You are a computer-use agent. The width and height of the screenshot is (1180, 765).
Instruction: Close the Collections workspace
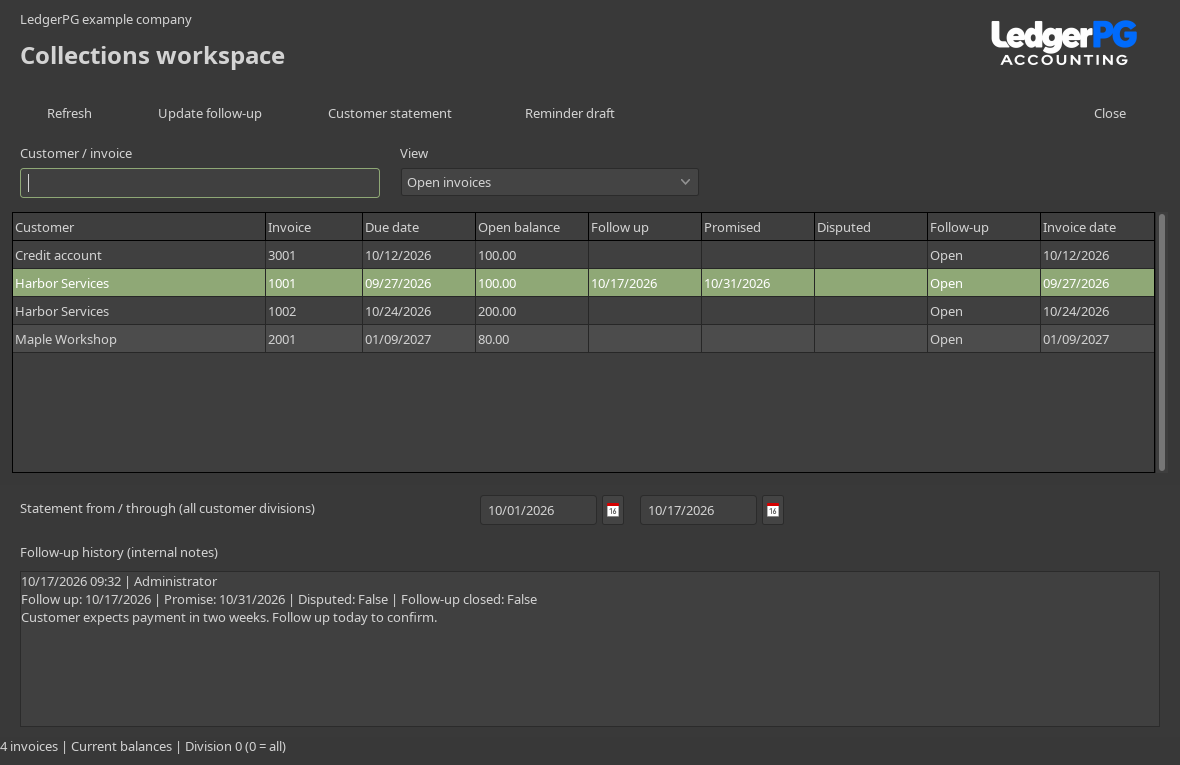[x=1110, y=114]
